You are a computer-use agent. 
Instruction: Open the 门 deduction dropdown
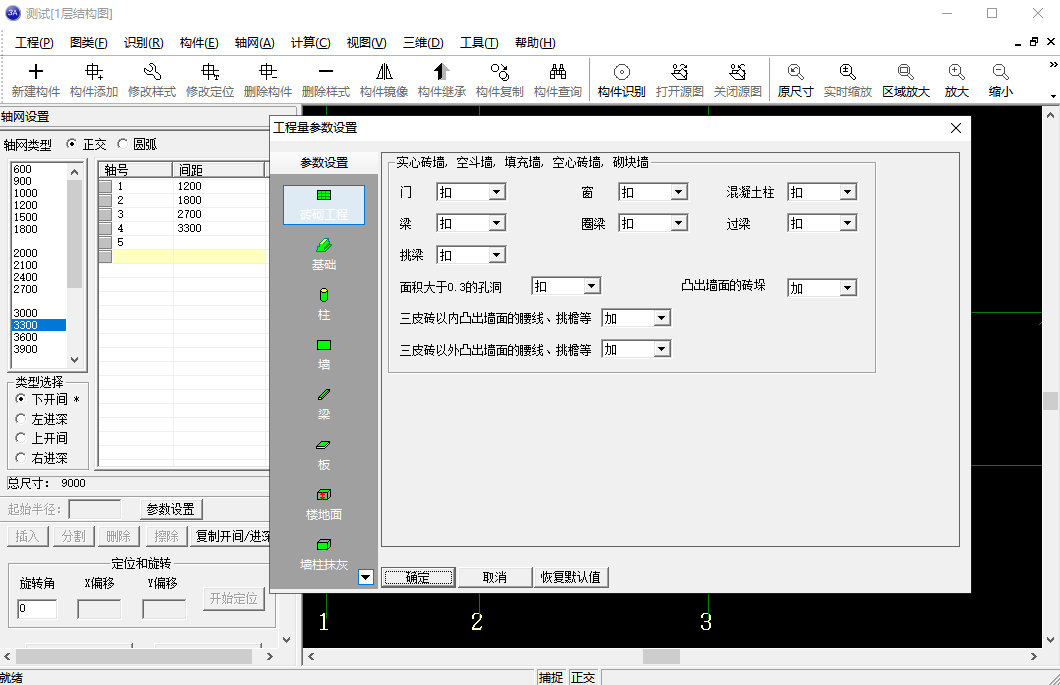(x=496, y=192)
